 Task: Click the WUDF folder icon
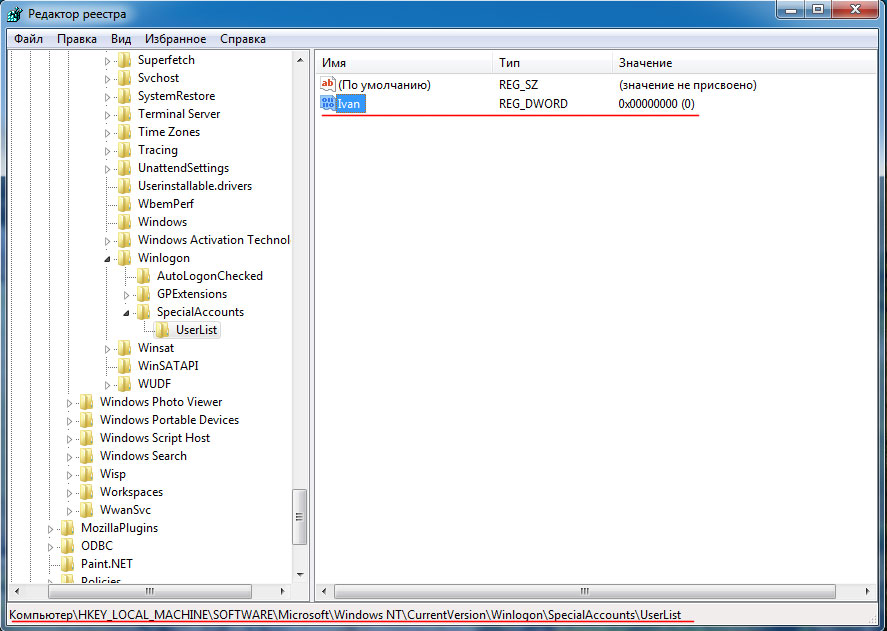click(124, 384)
